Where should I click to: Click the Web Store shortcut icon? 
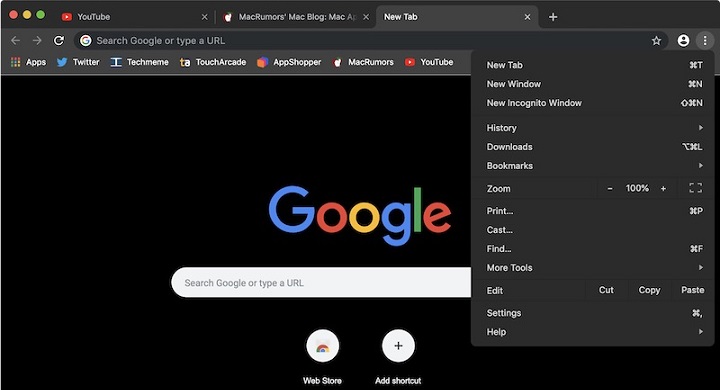(x=322, y=346)
